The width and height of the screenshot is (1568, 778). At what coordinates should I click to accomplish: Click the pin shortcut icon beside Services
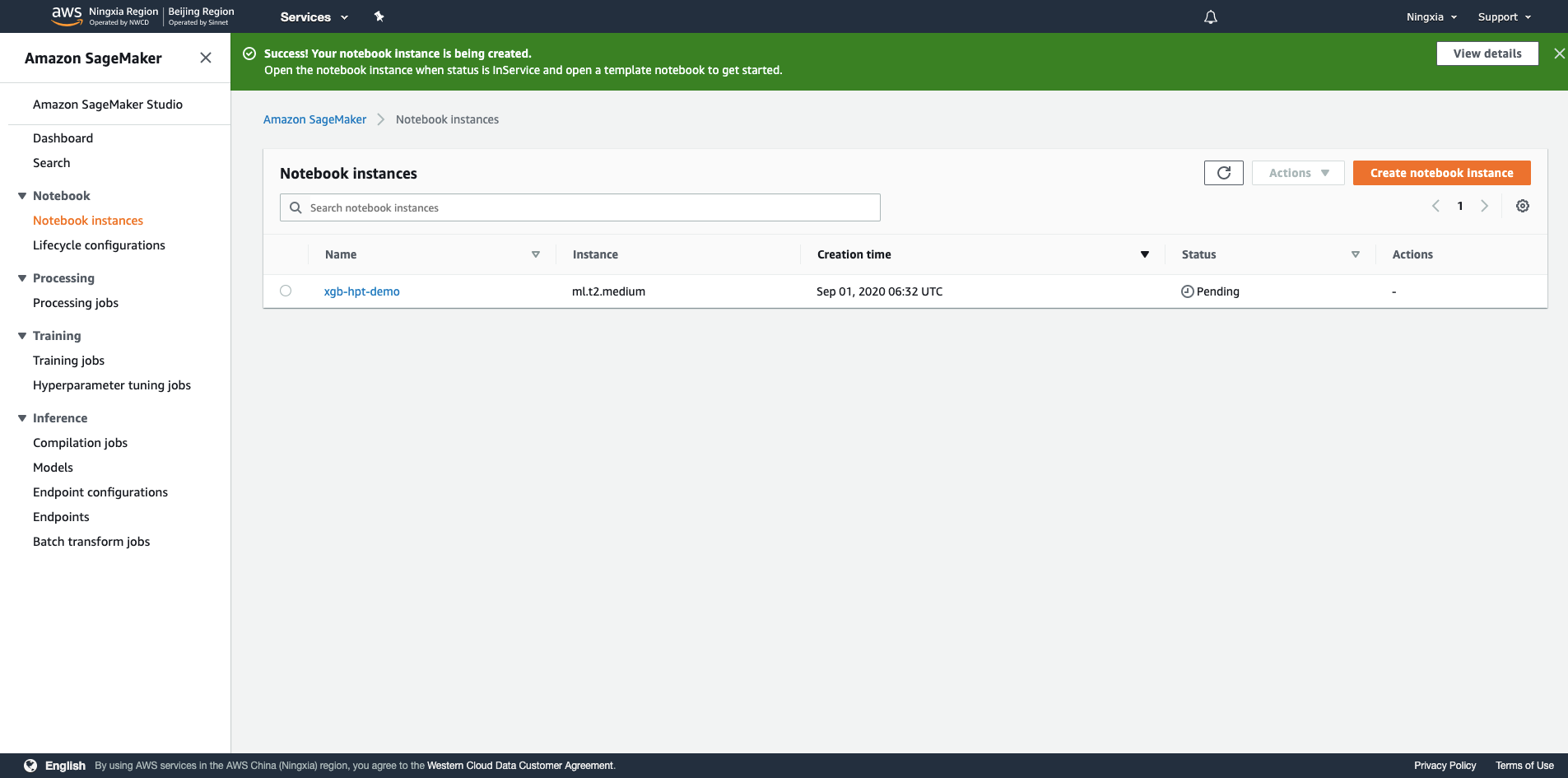tap(379, 16)
